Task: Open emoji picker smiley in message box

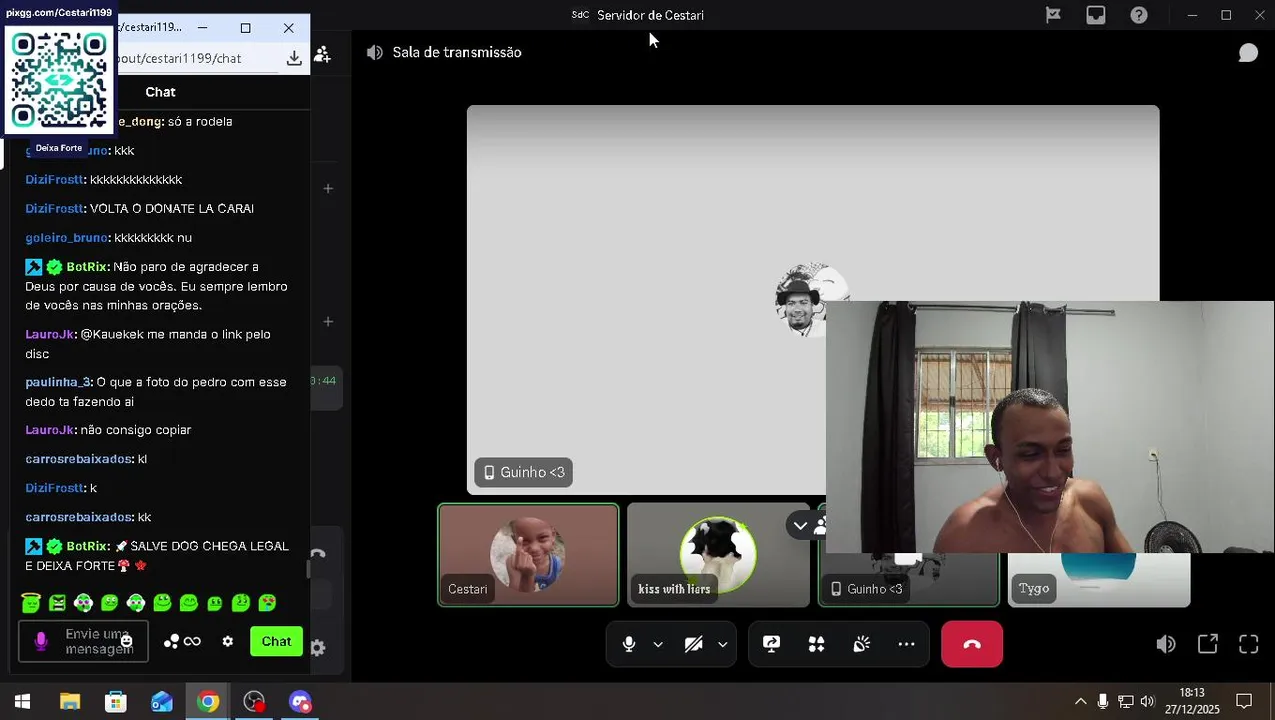Action: [126, 641]
